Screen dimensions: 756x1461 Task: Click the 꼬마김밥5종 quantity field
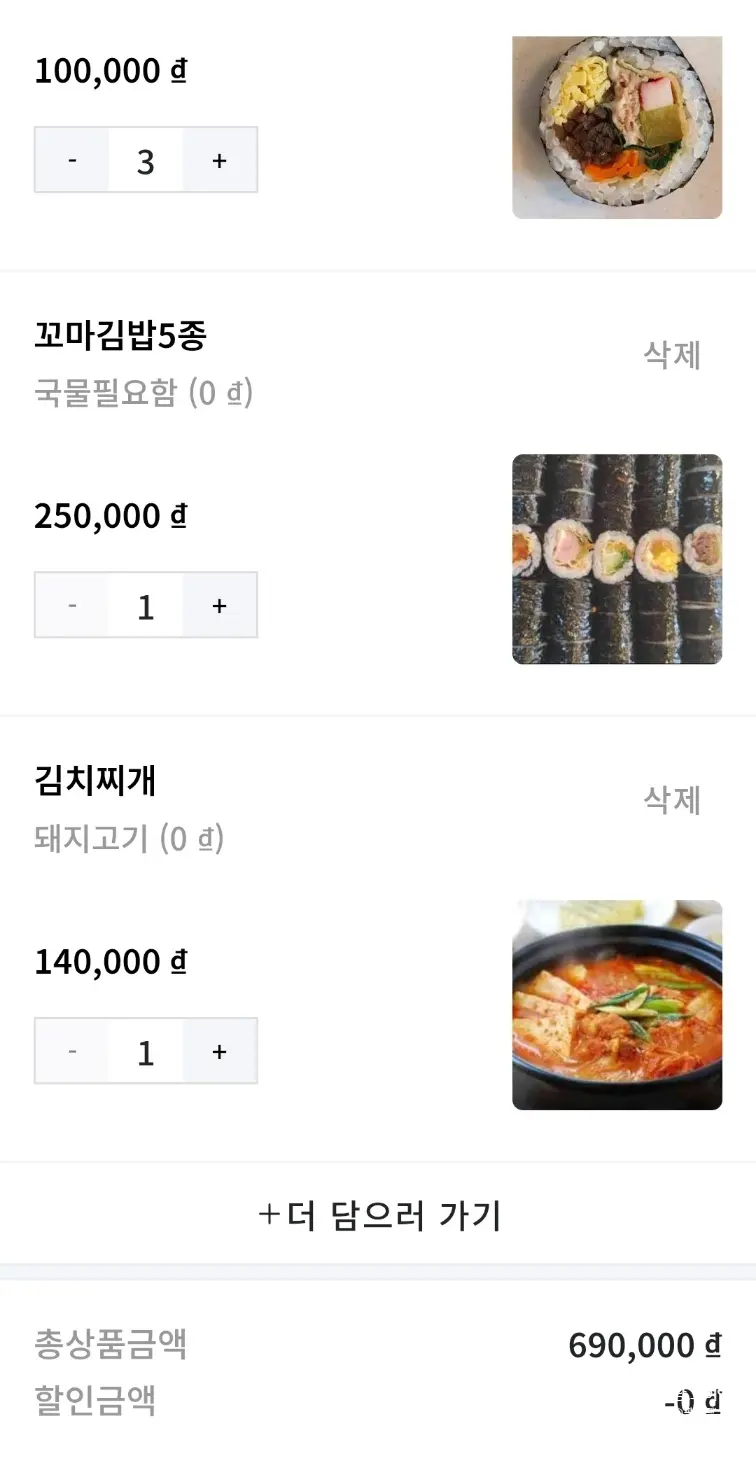tap(146, 605)
